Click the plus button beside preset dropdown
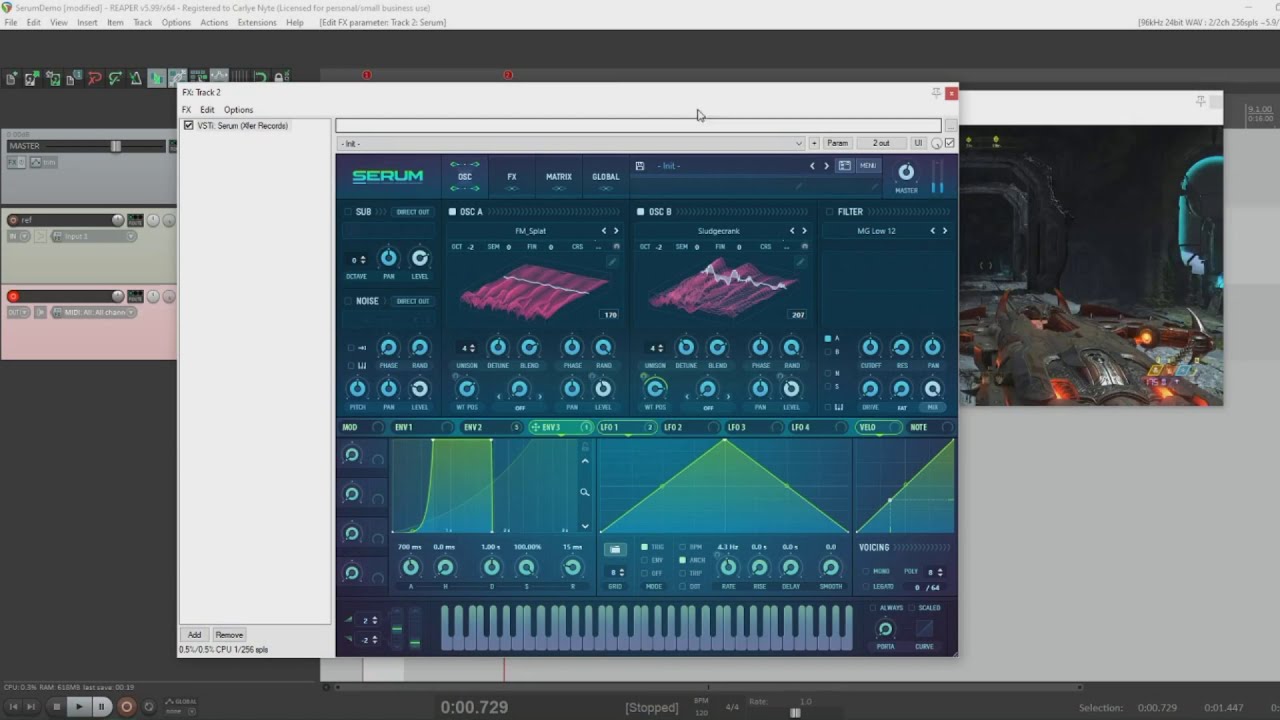 [x=814, y=143]
